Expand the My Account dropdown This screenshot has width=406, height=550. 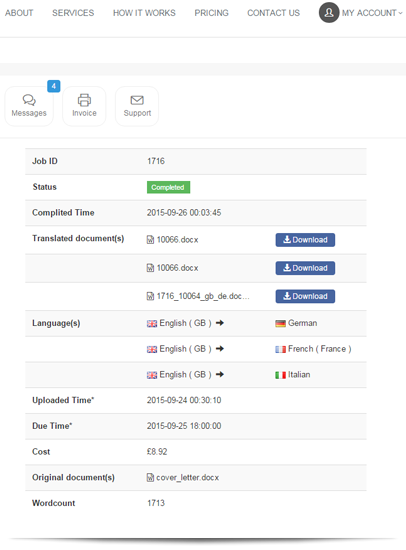372,13
